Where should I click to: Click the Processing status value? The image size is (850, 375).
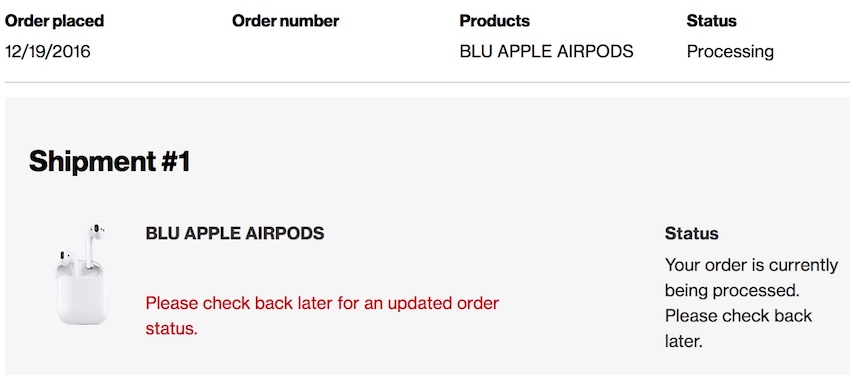pos(730,52)
